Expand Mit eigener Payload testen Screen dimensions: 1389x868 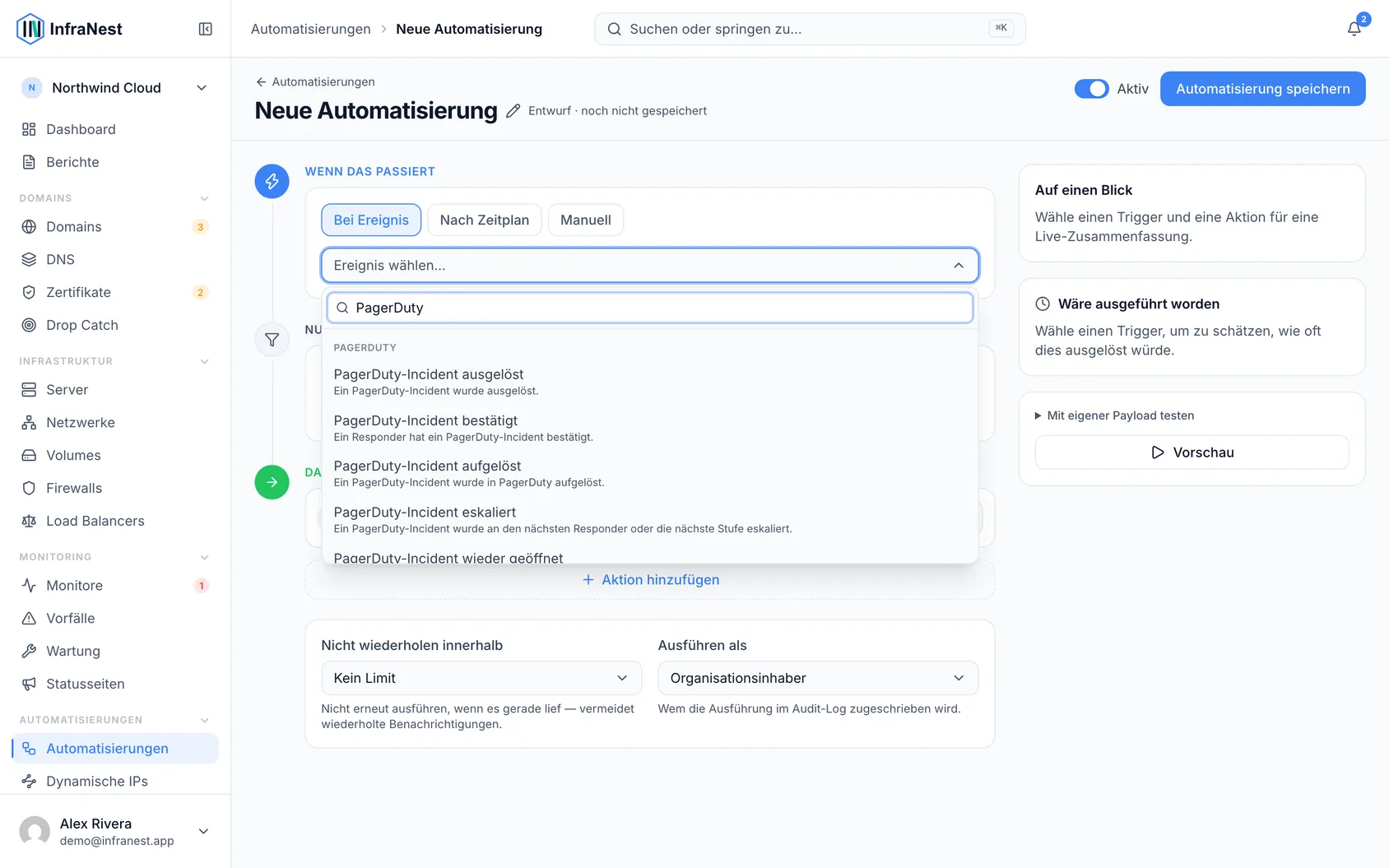(1114, 415)
